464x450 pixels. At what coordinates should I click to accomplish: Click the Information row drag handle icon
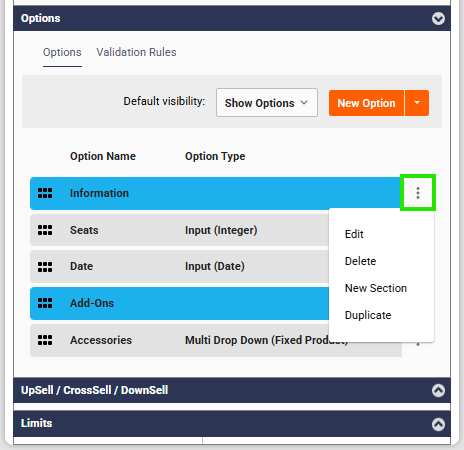[x=45, y=193]
